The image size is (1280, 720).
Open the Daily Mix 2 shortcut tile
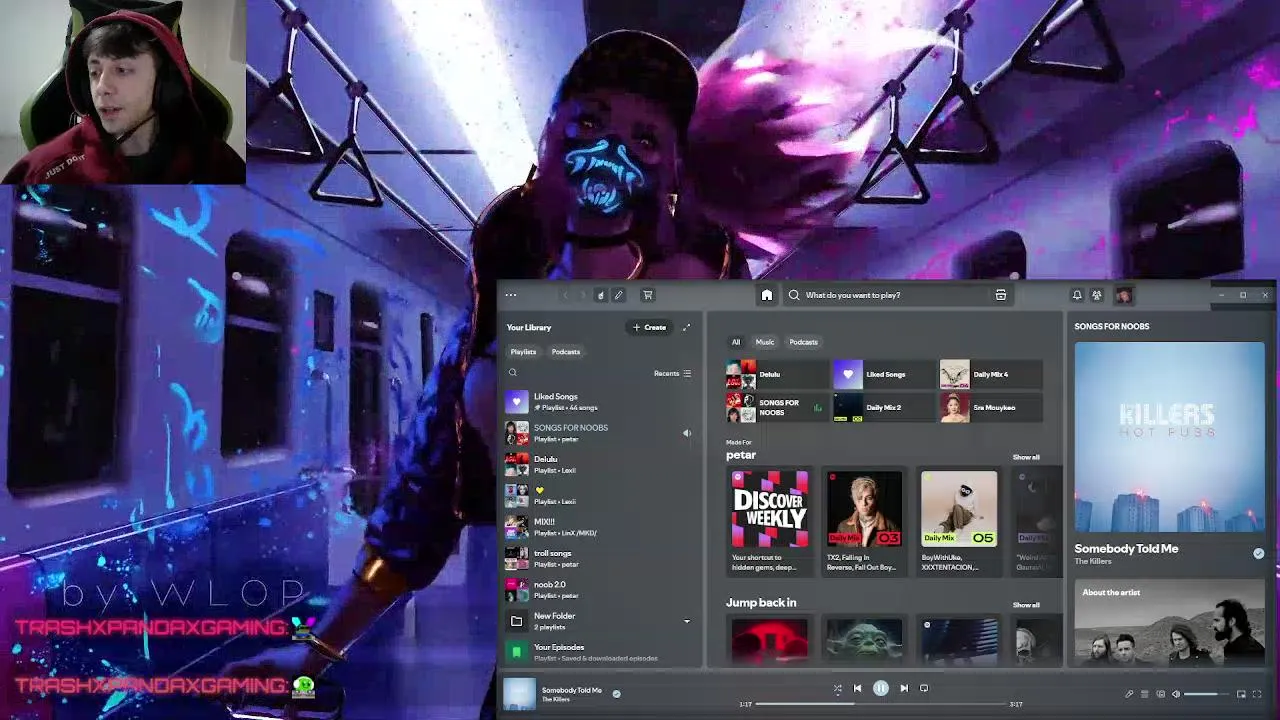884,407
